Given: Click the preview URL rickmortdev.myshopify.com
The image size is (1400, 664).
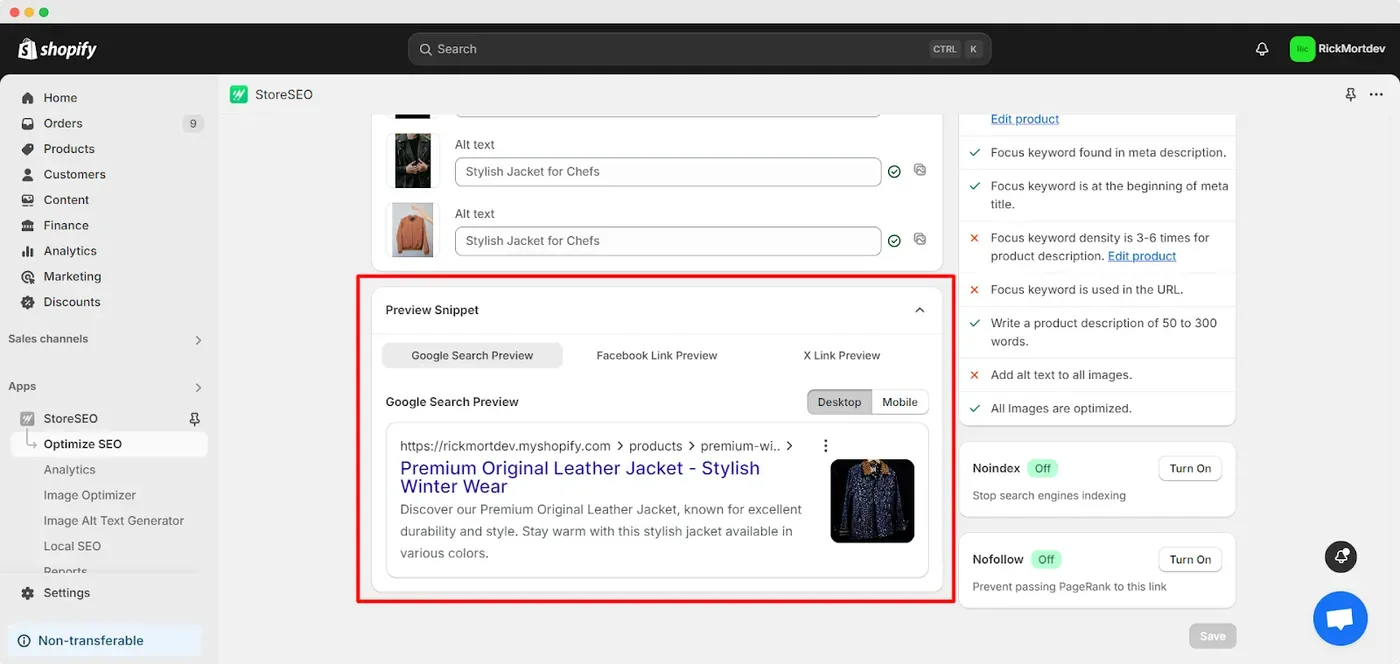Looking at the screenshot, I should (505, 446).
